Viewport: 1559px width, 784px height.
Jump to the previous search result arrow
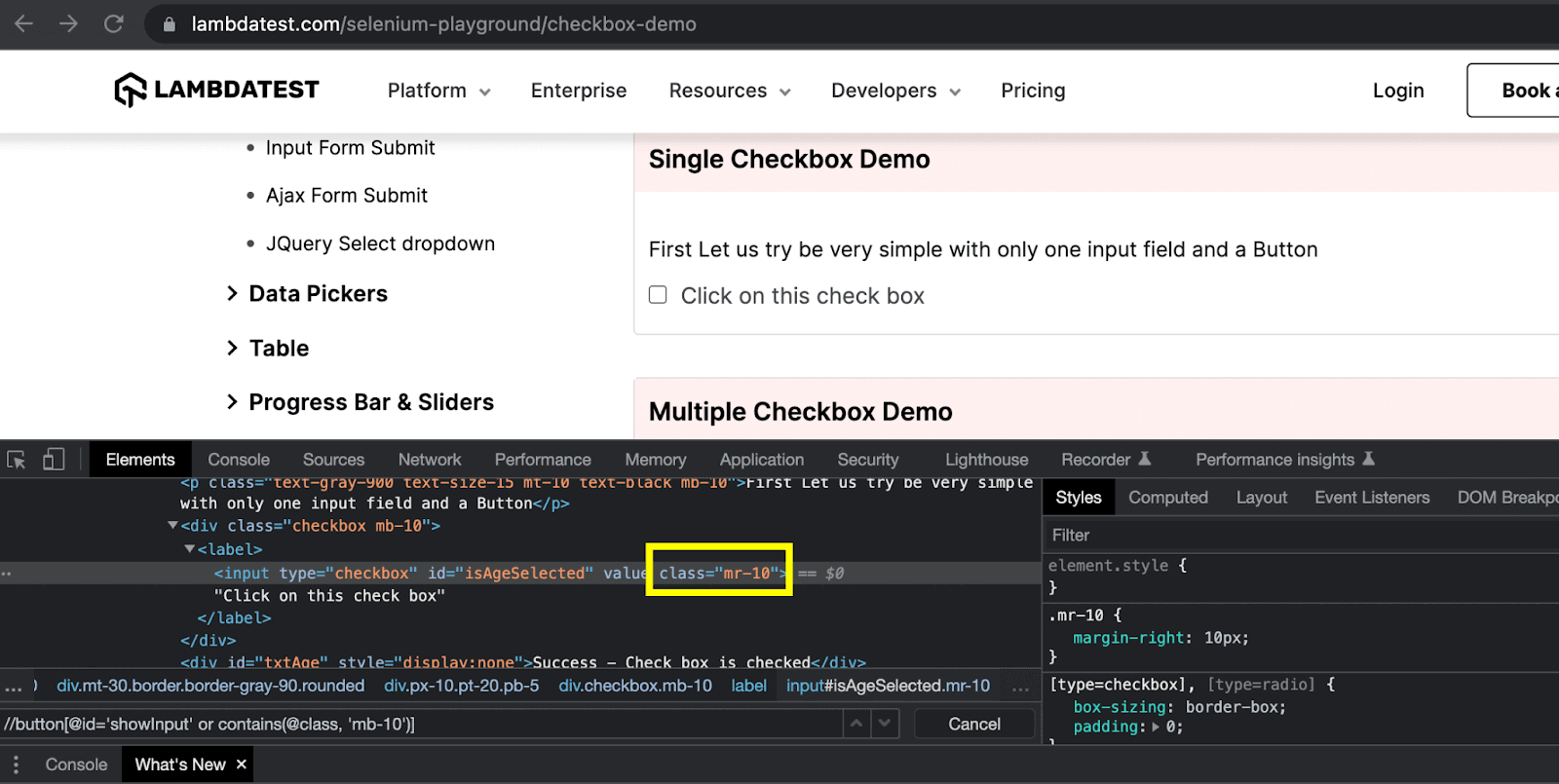tap(856, 724)
